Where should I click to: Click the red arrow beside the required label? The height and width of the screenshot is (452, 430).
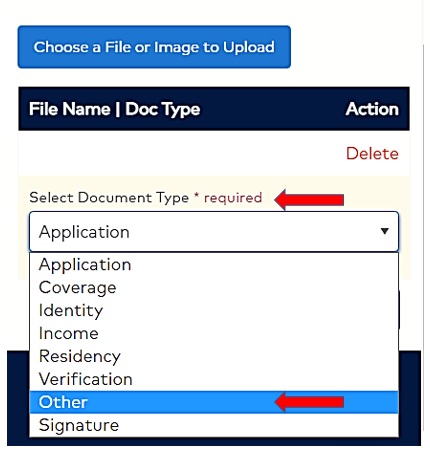[x=309, y=199]
